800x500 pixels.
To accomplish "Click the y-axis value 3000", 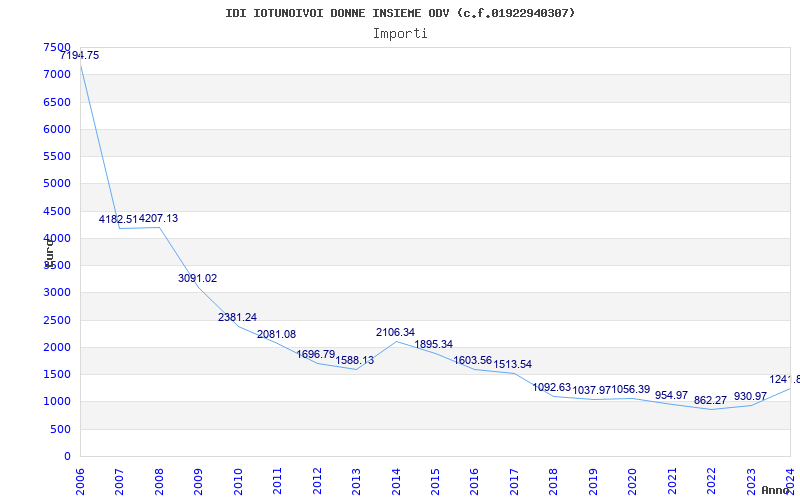I will pyautogui.click(x=57, y=292).
